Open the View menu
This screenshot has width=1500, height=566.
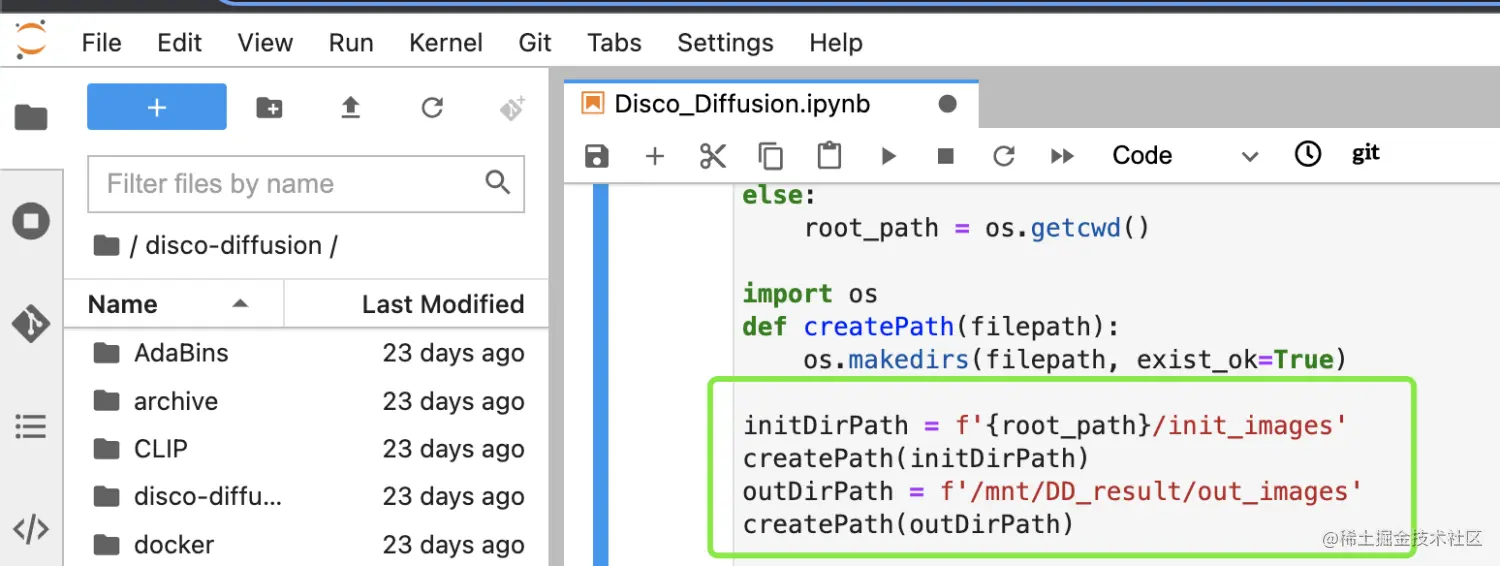tap(265, 43)
